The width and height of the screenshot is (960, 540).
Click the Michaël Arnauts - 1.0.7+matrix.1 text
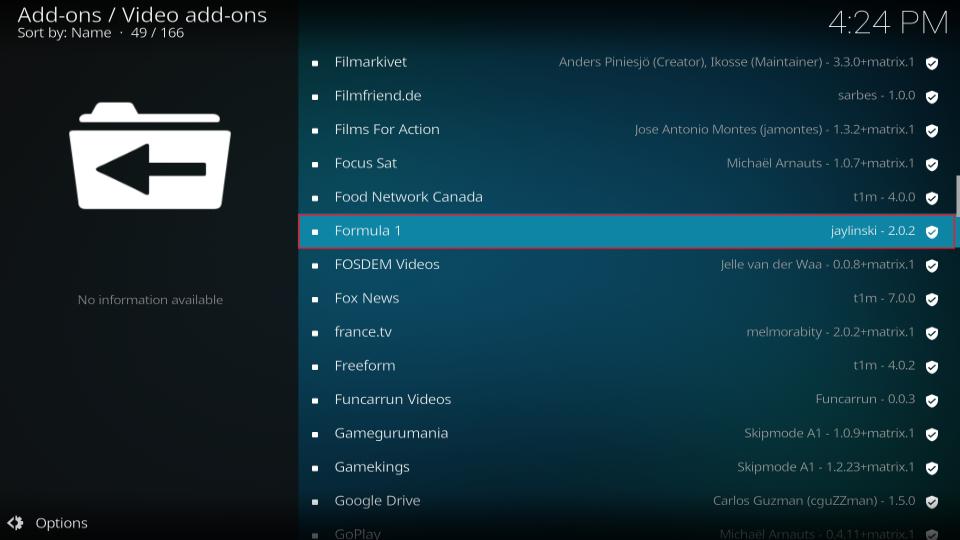(820, 163)
